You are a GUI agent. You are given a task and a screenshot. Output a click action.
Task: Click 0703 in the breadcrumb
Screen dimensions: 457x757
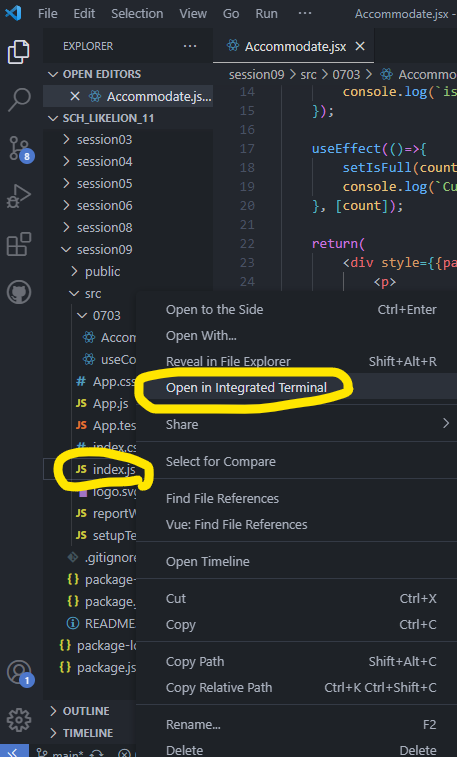346,74
